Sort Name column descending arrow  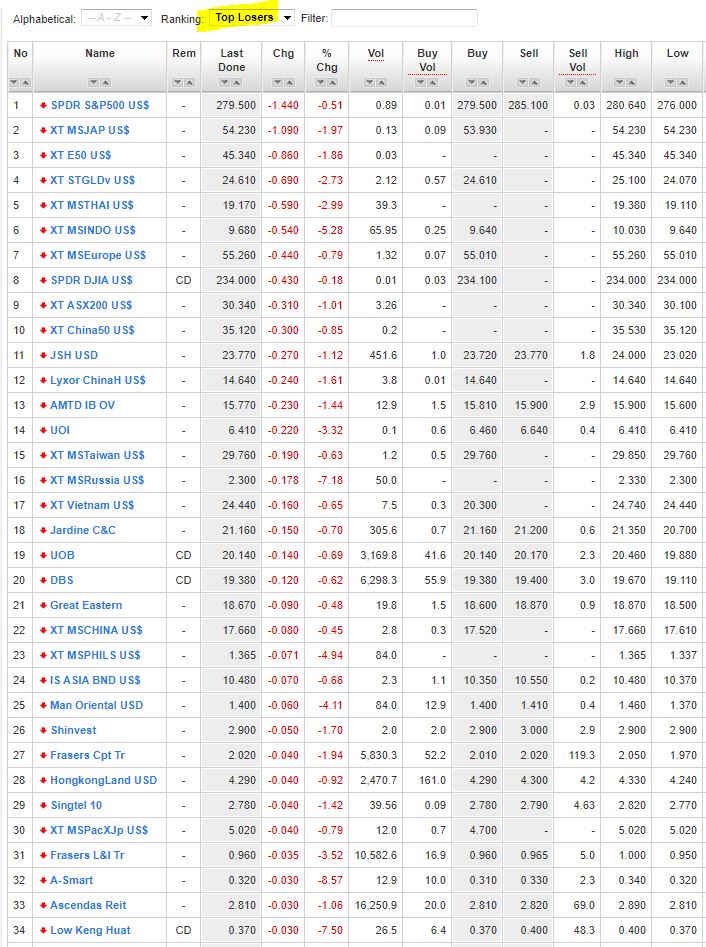tap(94, 83)
